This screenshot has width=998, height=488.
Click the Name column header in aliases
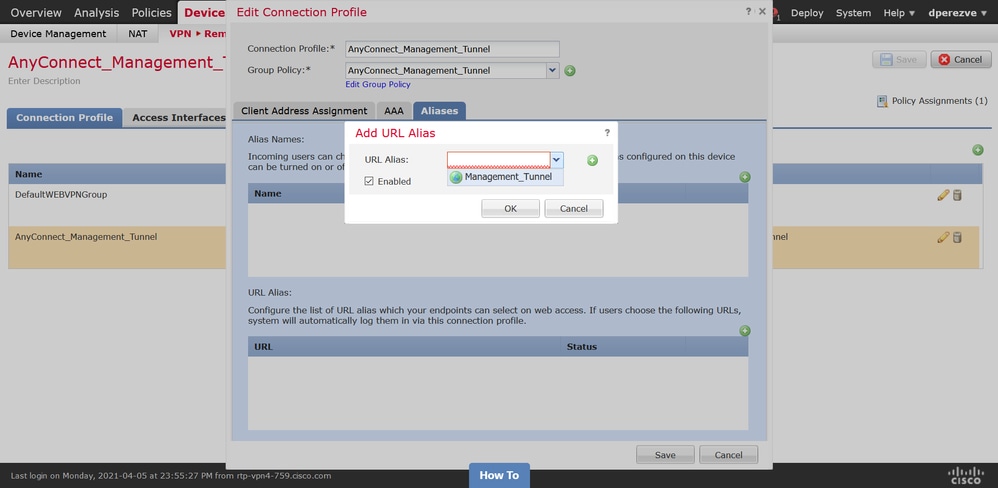pyautogui.click(x=267, y=193)
